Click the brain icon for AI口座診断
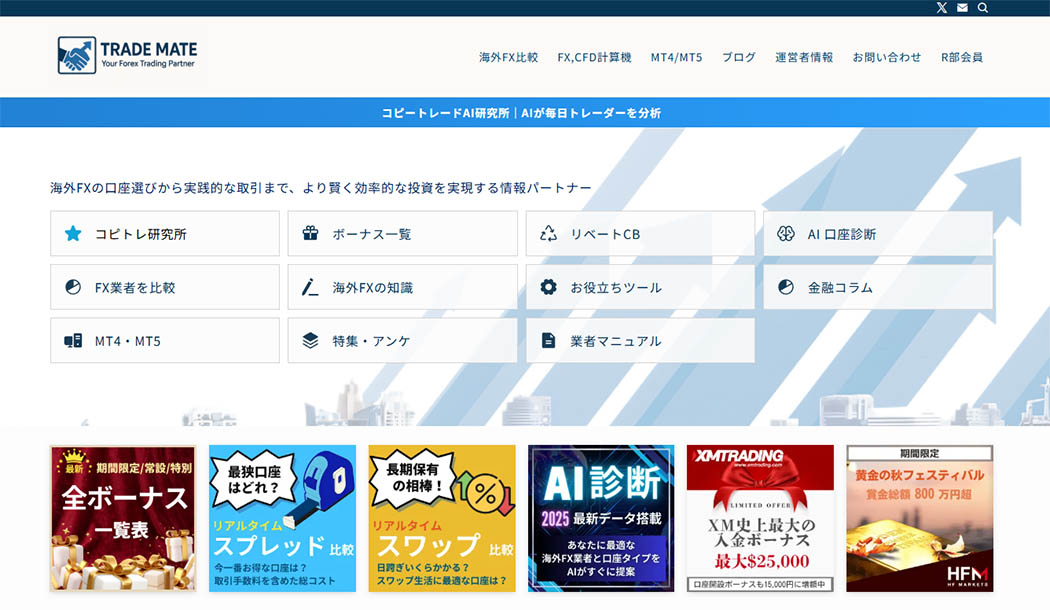Image resolution: width=1050 pixels, height=610 pixels. [x=786, y=234]
